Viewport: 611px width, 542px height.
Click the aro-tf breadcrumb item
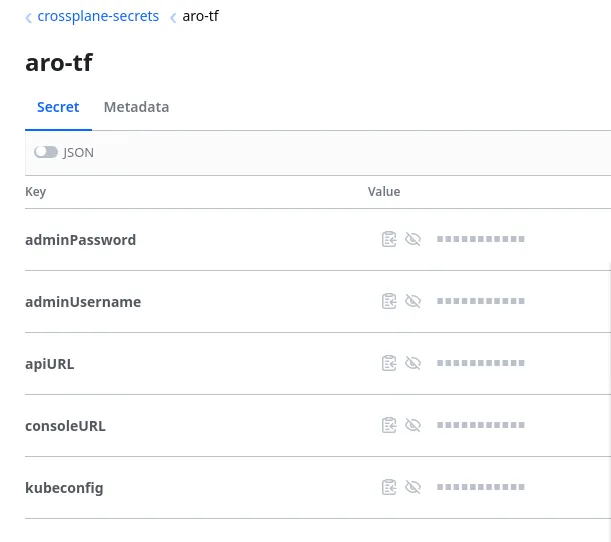[200, 16]
